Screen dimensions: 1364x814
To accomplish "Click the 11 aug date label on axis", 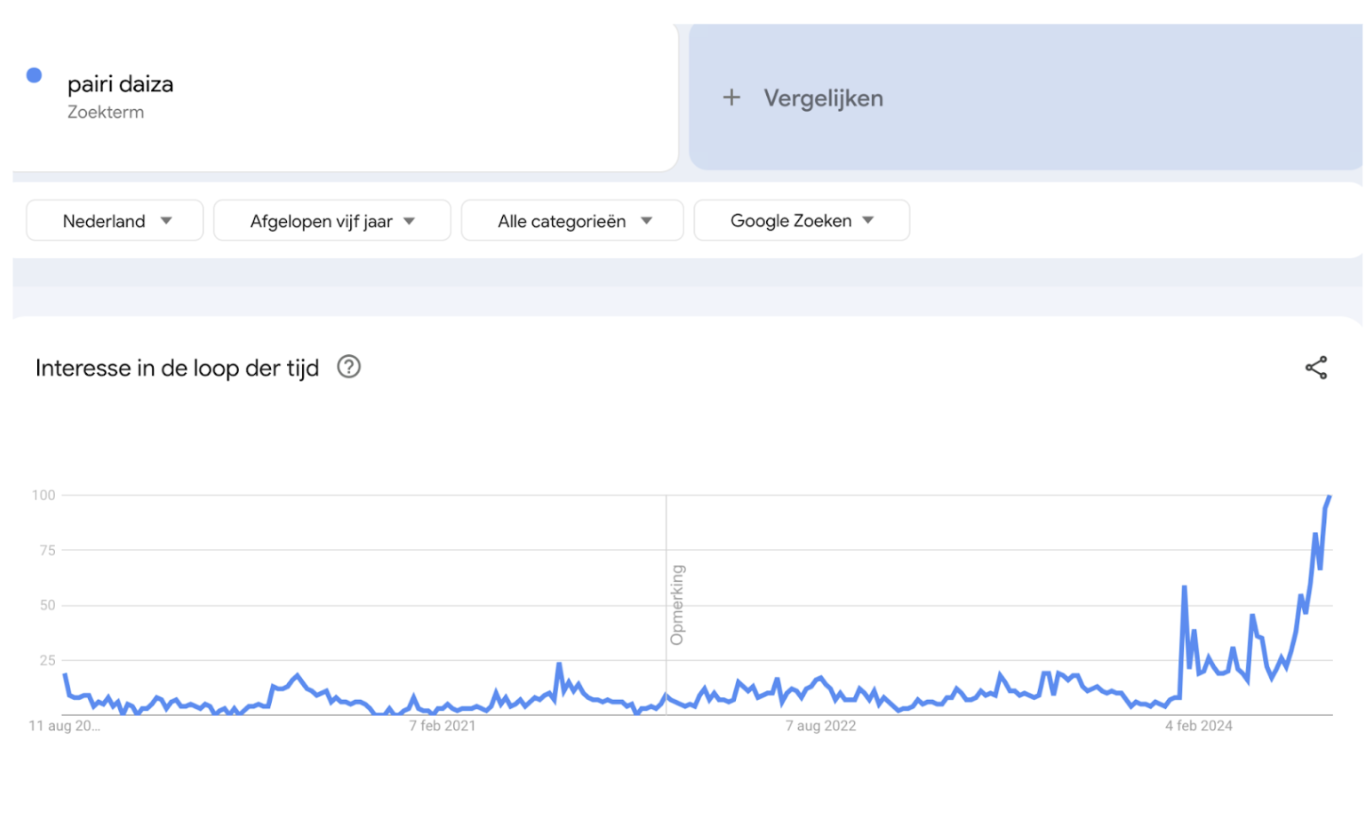I will [65, 726].
